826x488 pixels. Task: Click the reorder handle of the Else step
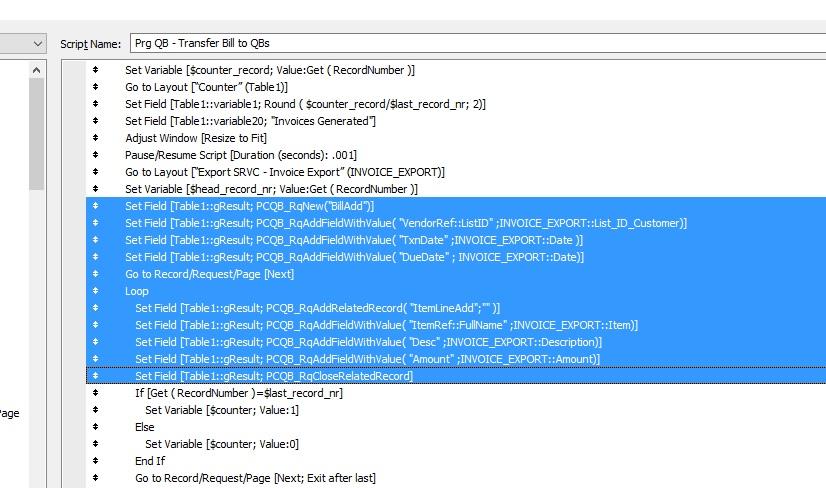95,426
